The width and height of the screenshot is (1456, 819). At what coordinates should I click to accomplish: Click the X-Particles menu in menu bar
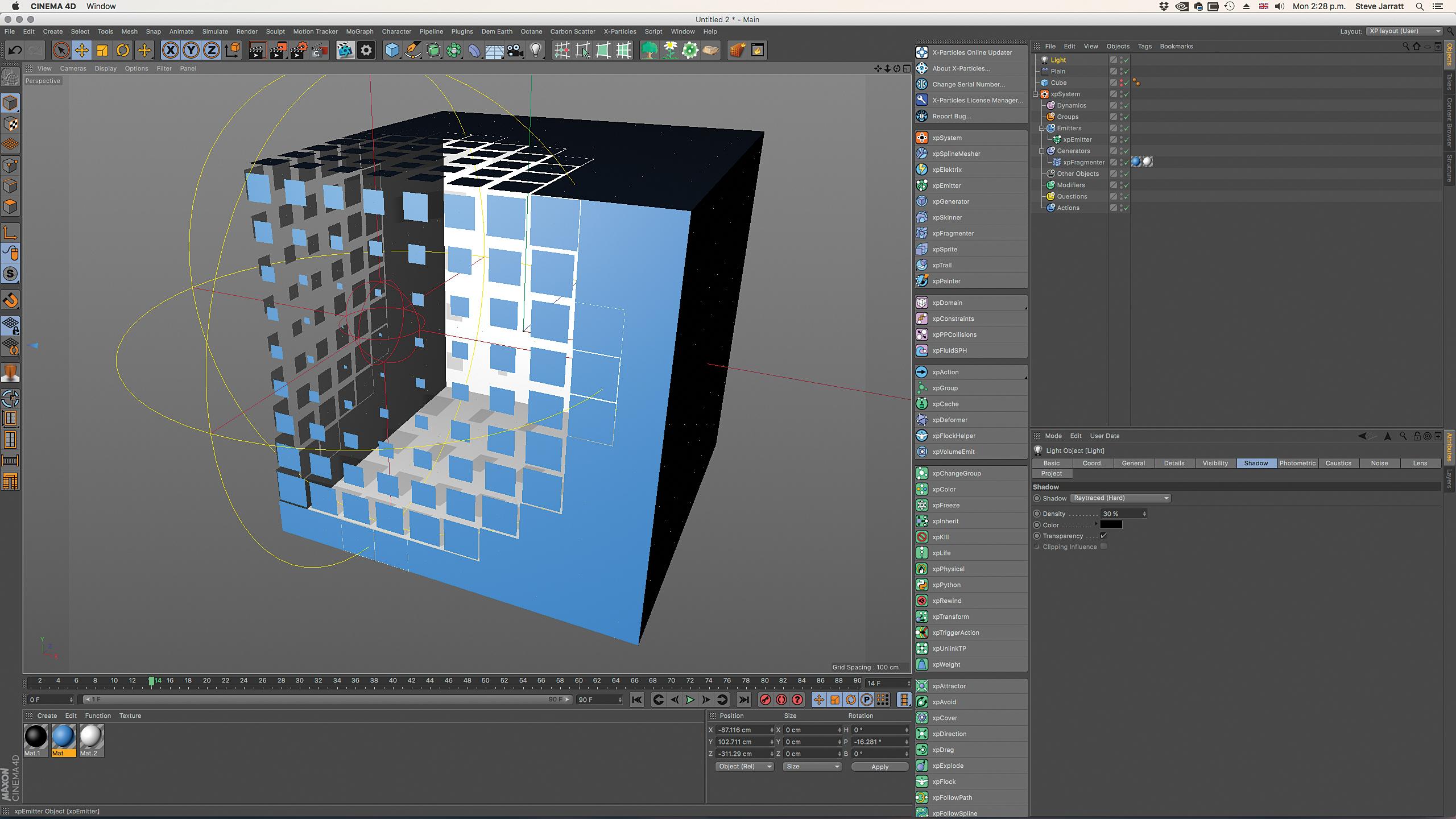click(x=620, y=31)
